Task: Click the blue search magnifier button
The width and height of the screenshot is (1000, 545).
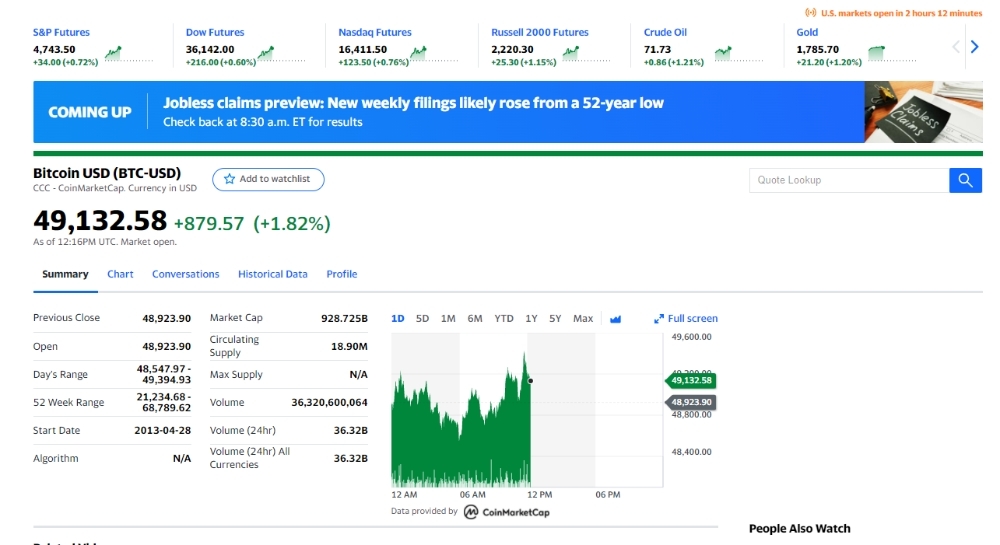Action: pos(965,180)
